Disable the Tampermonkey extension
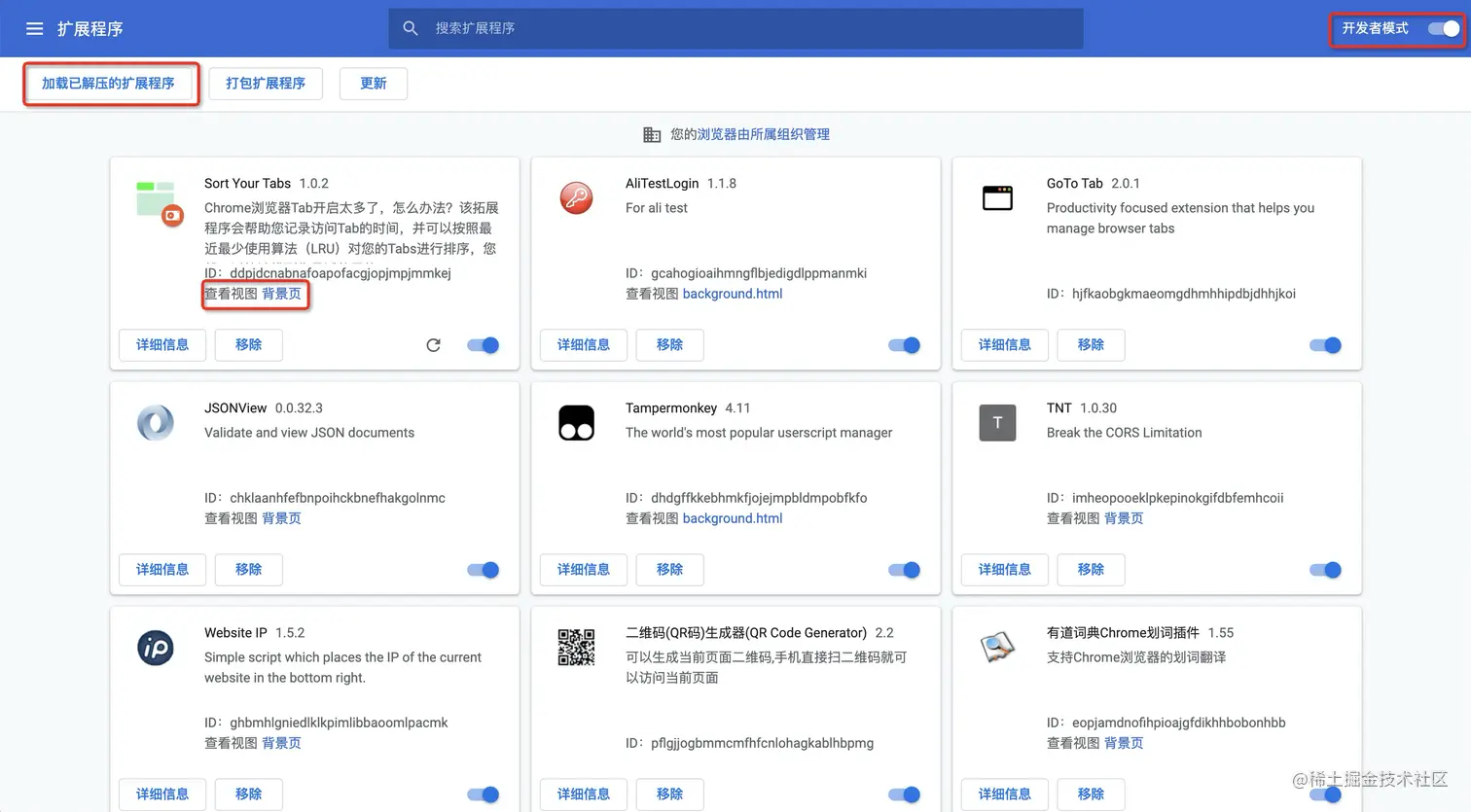The height and width of the screenshot is (812, 1471). 905,570
